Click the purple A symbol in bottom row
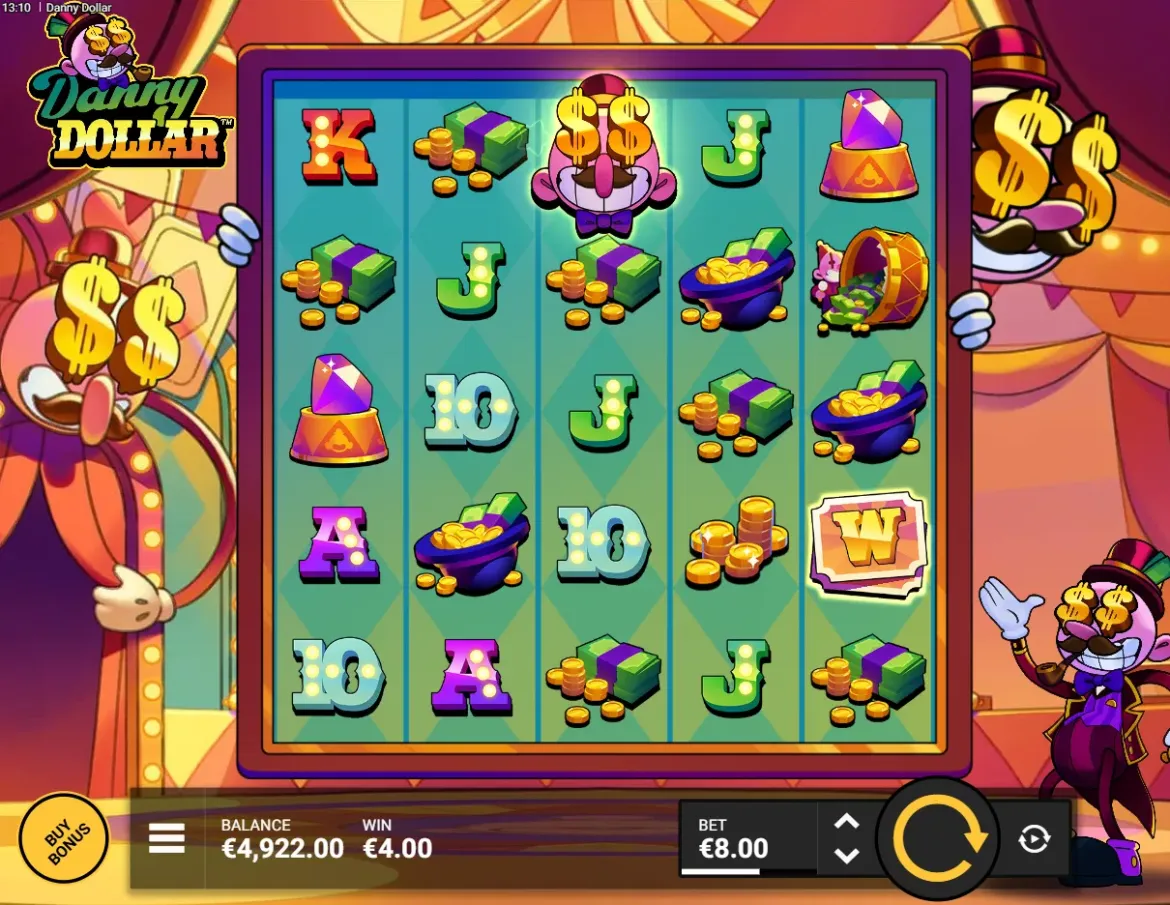 tap(471, 677)
